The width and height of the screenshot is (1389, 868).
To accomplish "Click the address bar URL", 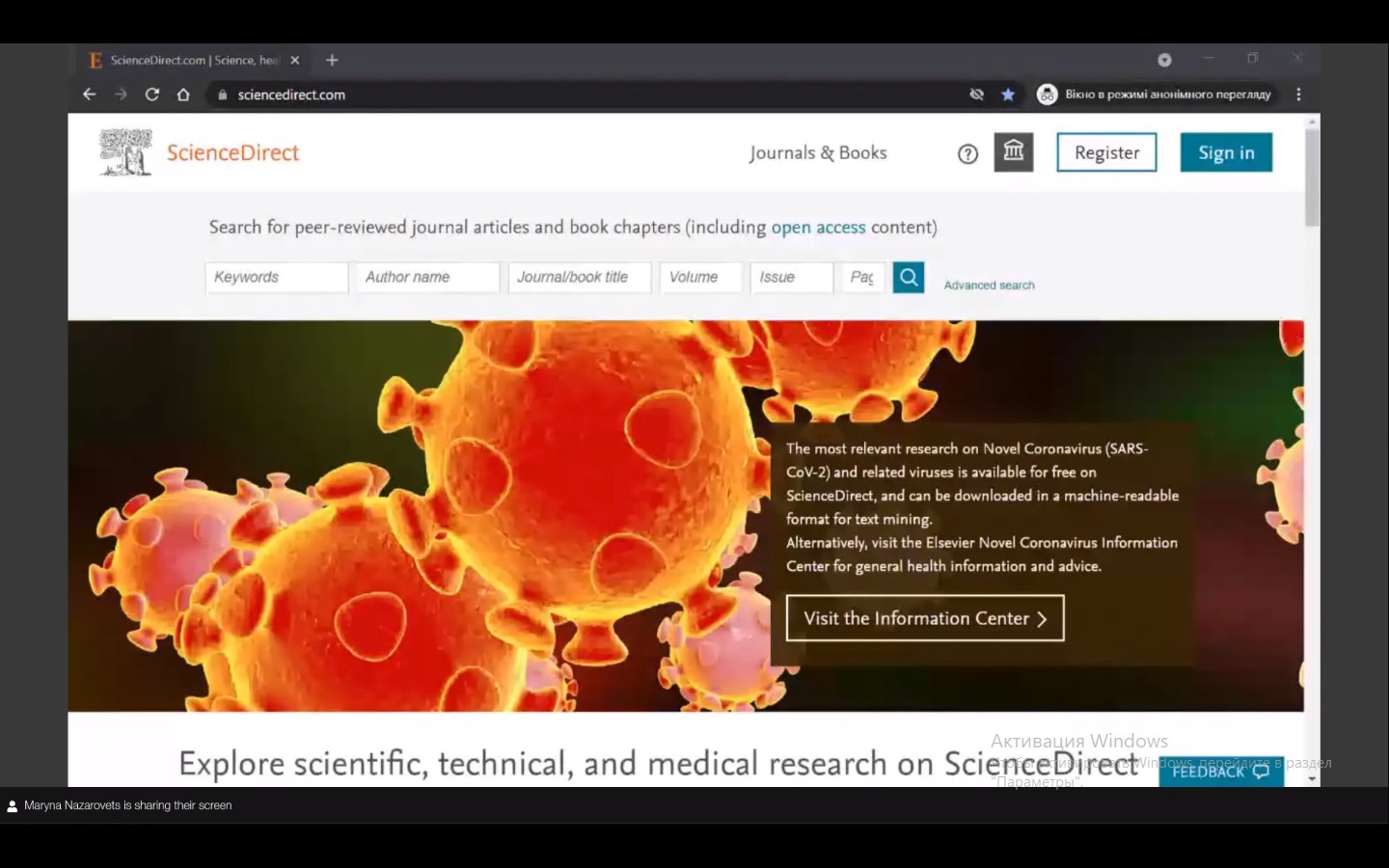I will 291,95.
